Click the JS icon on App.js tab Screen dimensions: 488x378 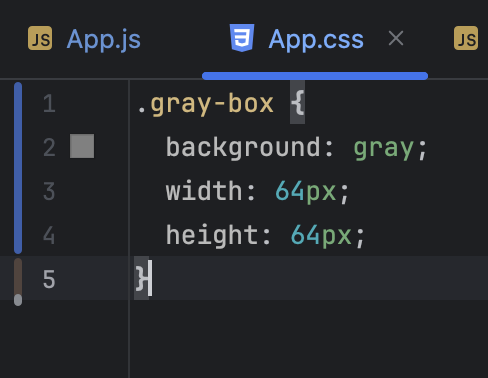coord(40,38)
